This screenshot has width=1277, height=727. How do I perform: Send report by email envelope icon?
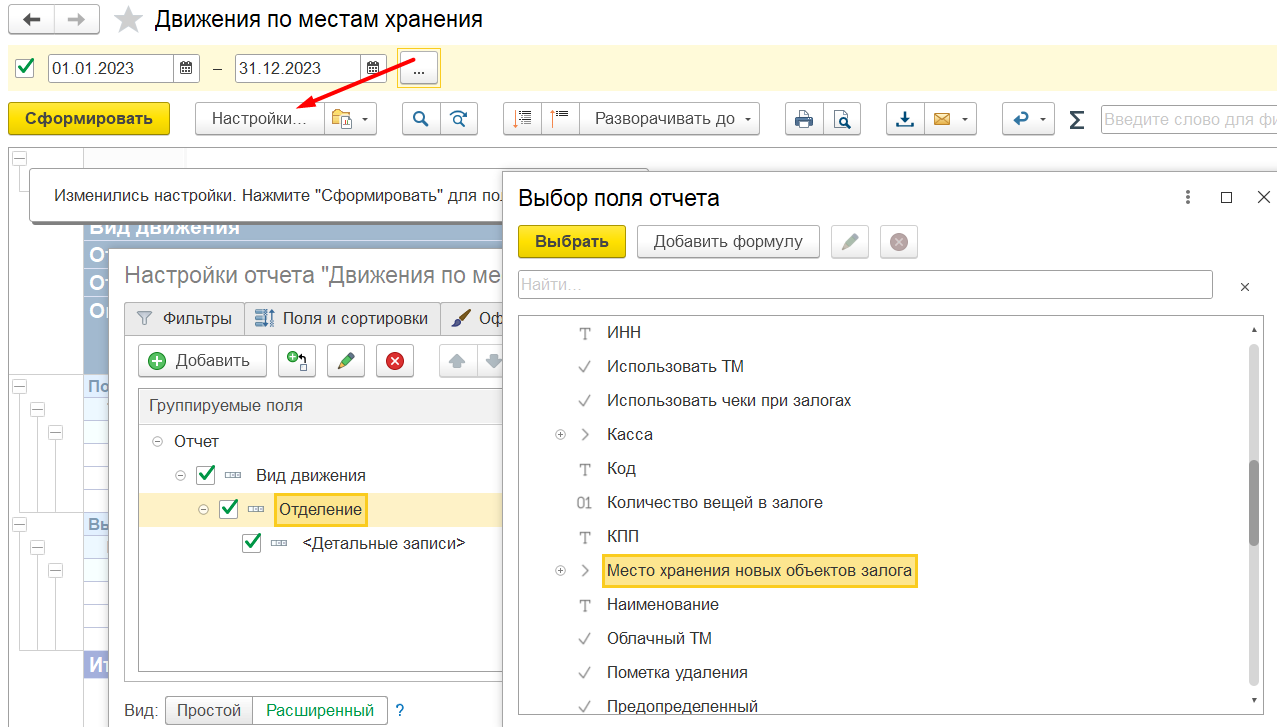[941, 119]
